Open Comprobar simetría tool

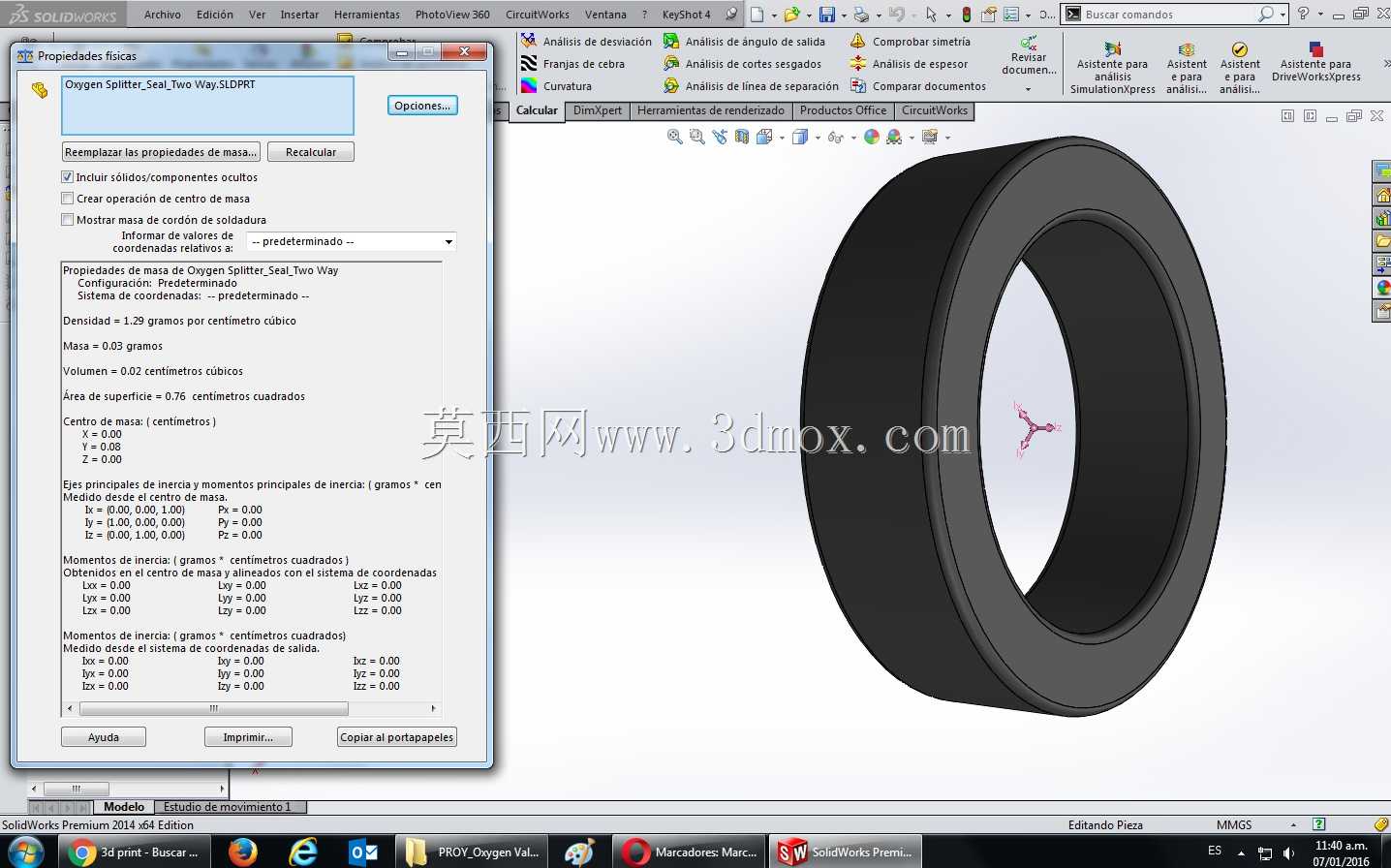coord(910,42)
